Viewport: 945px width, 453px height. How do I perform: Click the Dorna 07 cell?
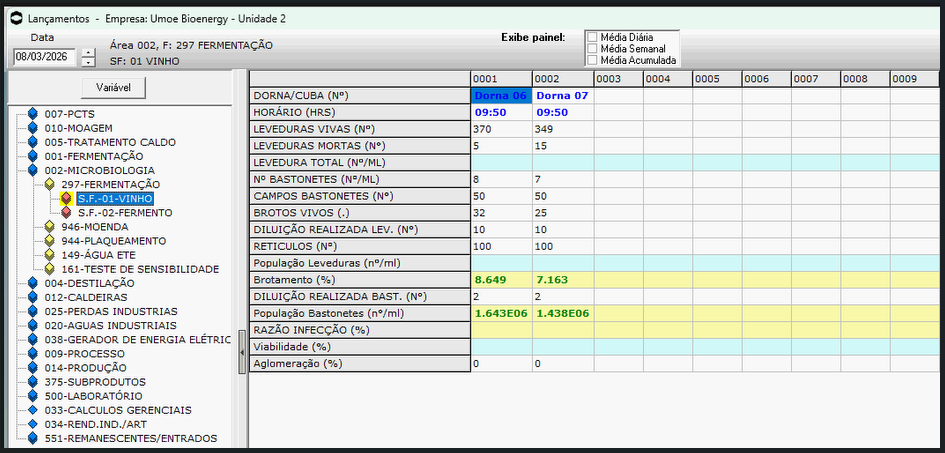[563, 95]
